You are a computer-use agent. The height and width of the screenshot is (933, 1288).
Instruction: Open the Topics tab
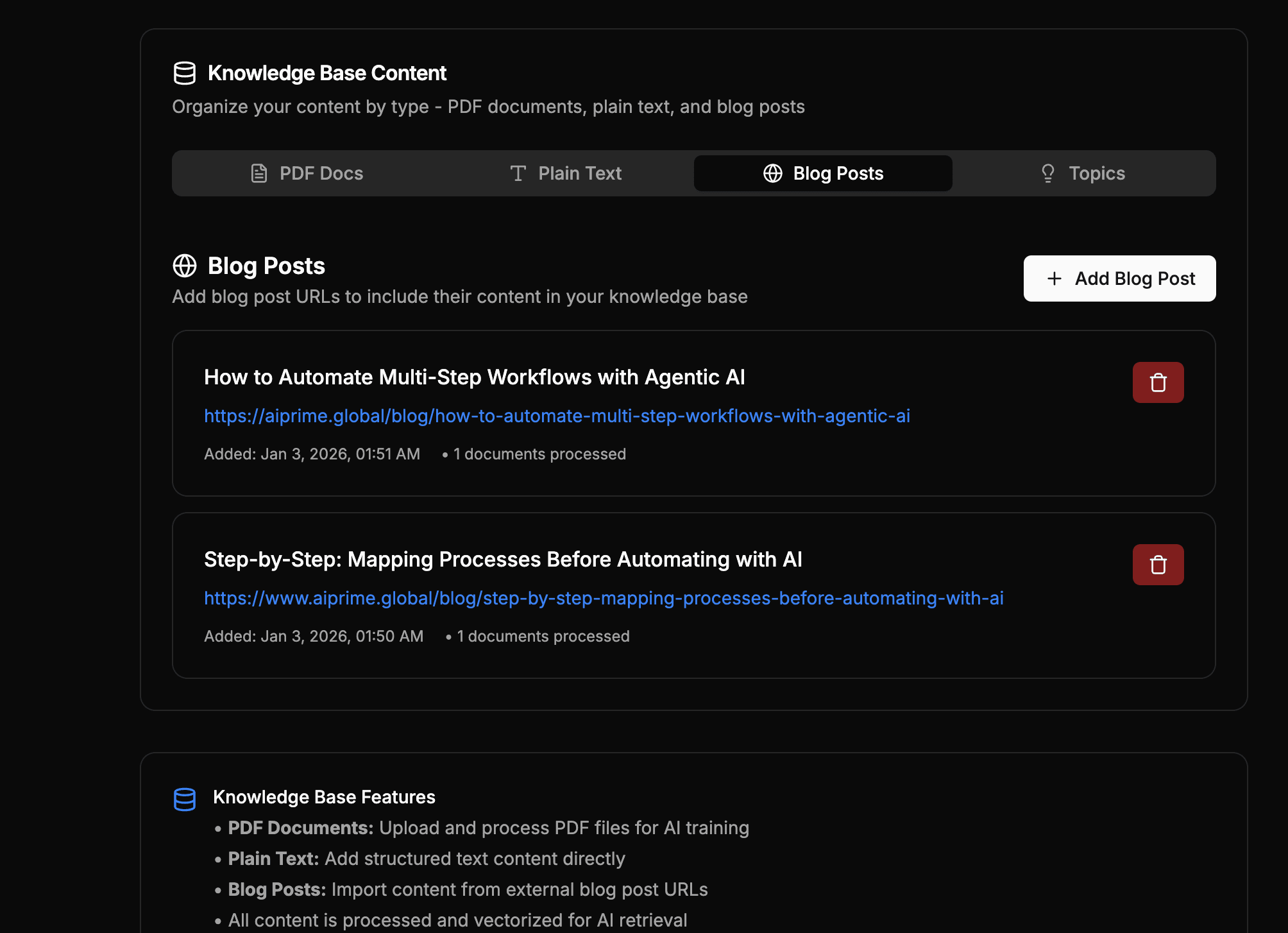pyautogui.click(x=1083, y=173)
